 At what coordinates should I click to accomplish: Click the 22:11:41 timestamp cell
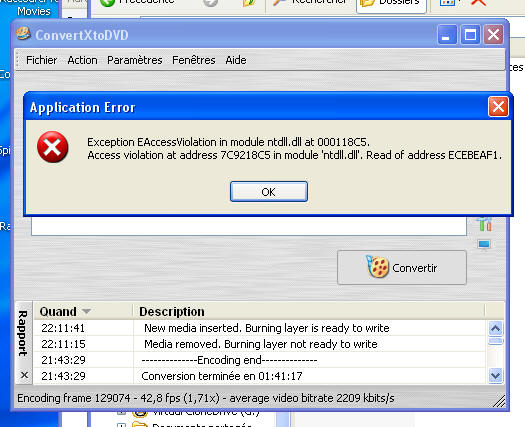pos(63,328)
